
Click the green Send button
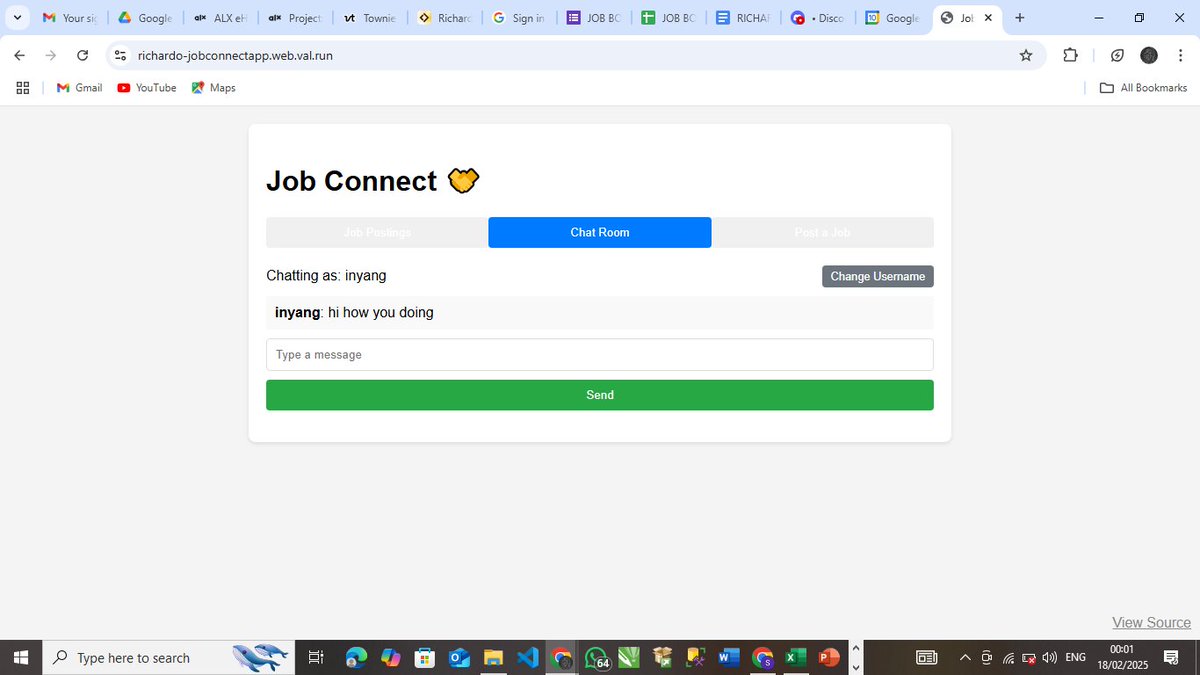600,395
